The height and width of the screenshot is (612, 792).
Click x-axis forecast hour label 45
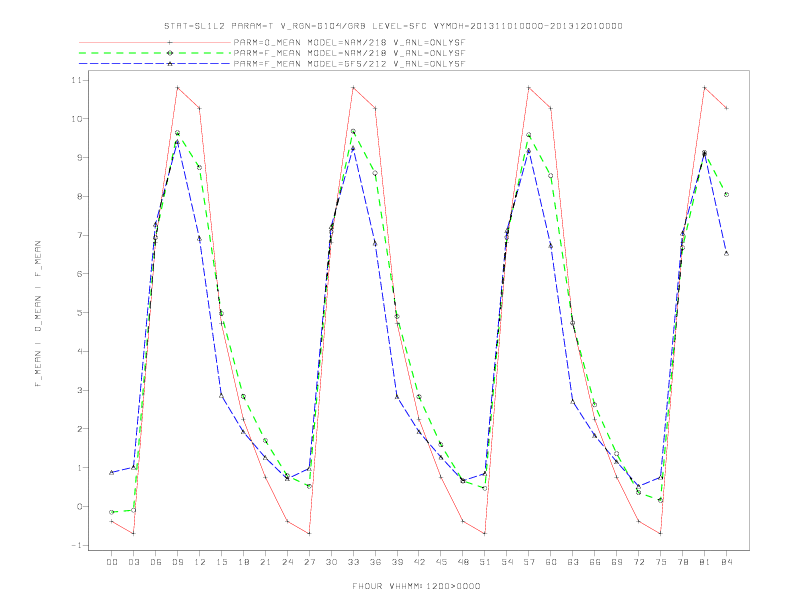pos(441,562)
